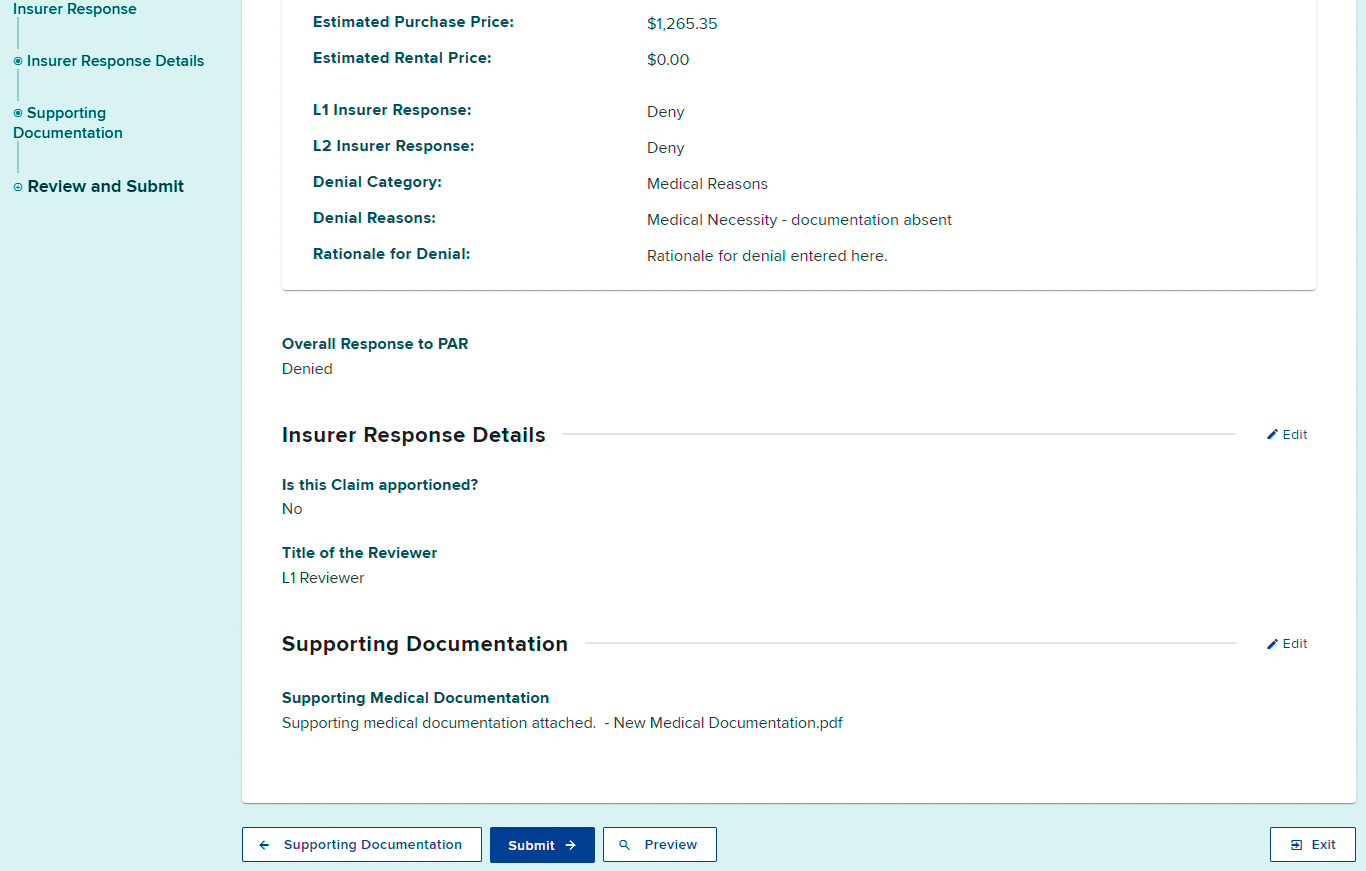Click the step circle for Supporting Documentation
This screenshot has width=1366, height=871.
(x=18, y=114)
